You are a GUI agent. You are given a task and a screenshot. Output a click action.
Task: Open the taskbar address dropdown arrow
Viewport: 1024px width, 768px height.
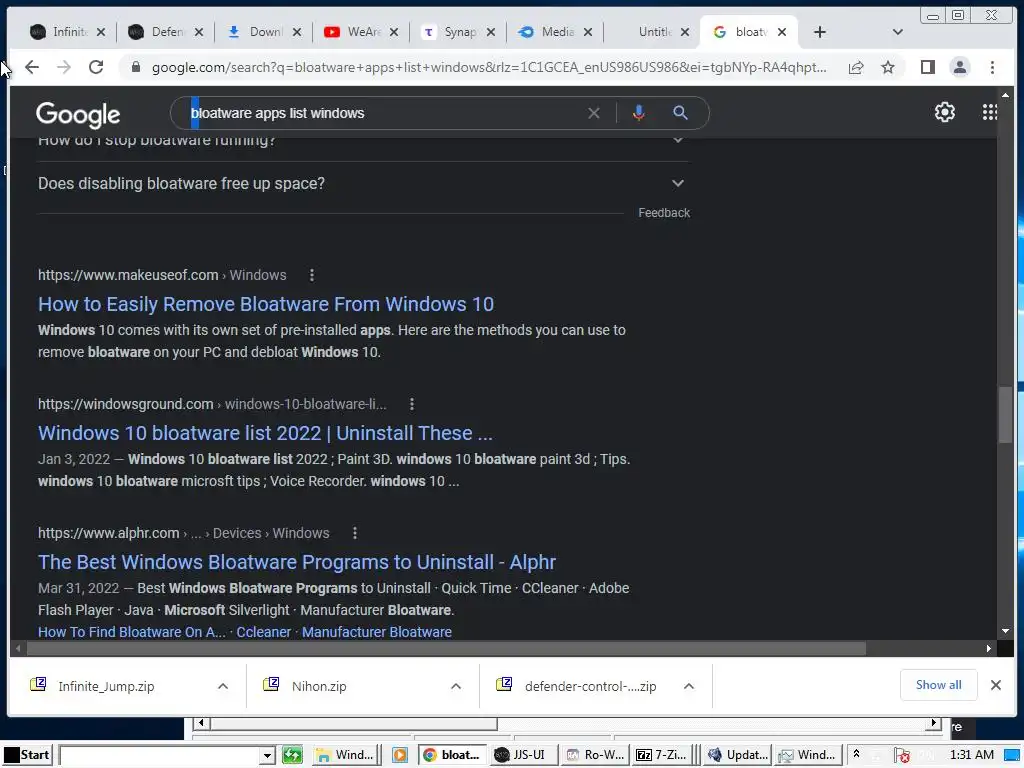click(x=266, y=756)
